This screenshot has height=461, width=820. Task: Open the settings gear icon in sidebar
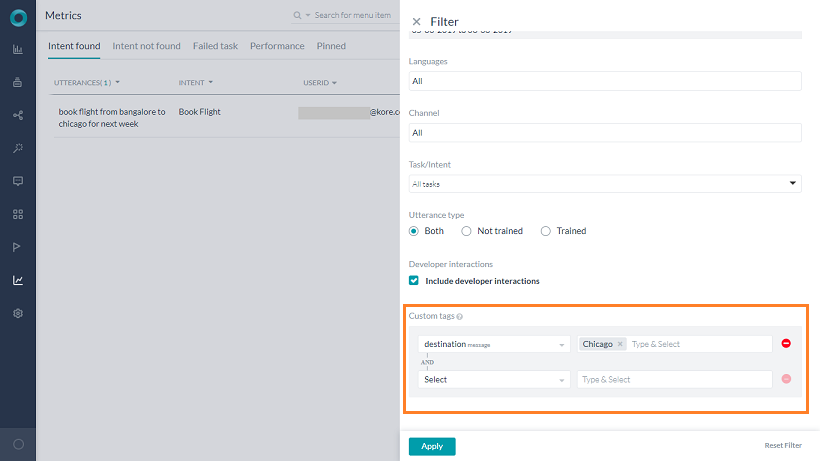[18, 313]
